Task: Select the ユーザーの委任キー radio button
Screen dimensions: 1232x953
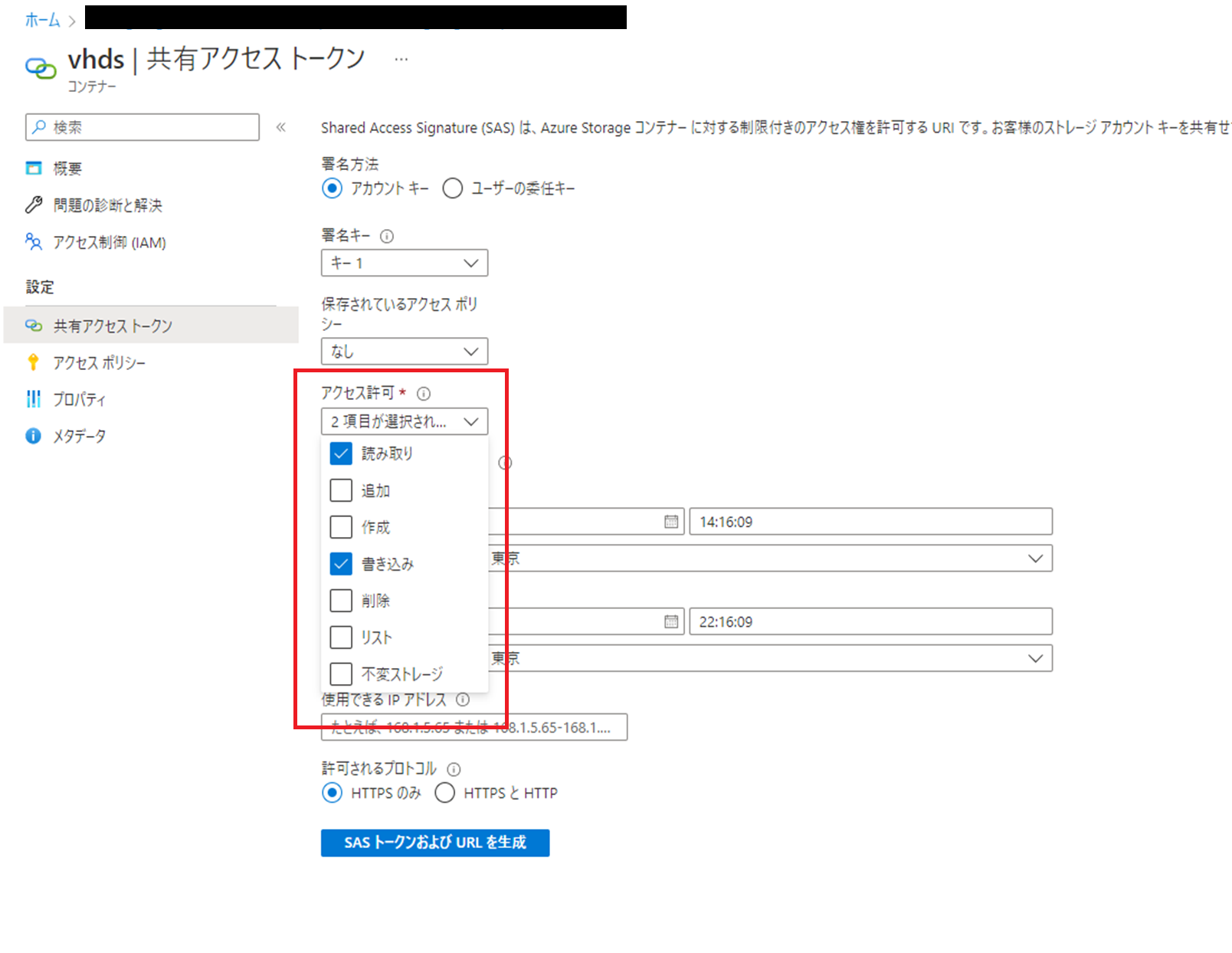Action: coord(453,188)
